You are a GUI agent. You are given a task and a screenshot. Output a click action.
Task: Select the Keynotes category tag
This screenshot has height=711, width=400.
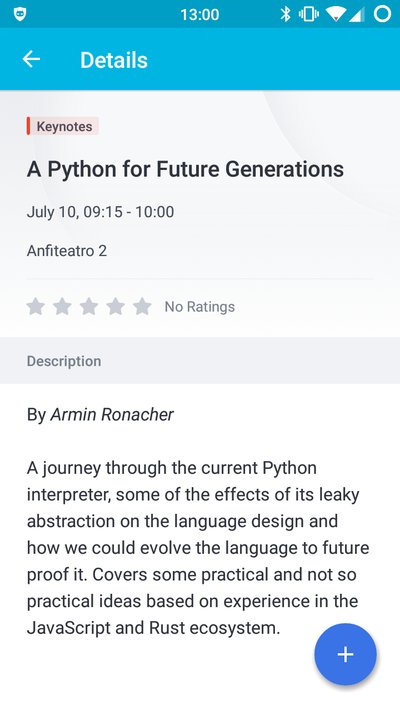point(63,126)
